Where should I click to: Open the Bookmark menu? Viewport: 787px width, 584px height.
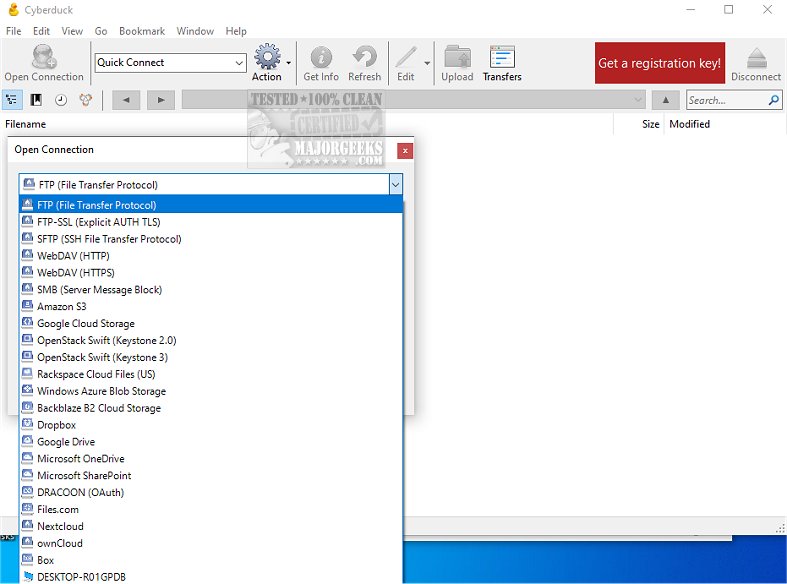tap(142, 31)
